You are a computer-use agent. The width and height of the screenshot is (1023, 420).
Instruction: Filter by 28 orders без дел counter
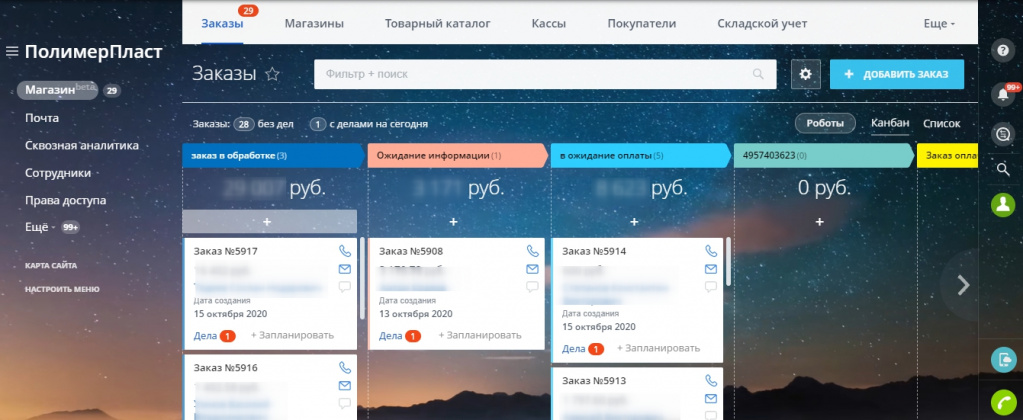coord(263,124)
